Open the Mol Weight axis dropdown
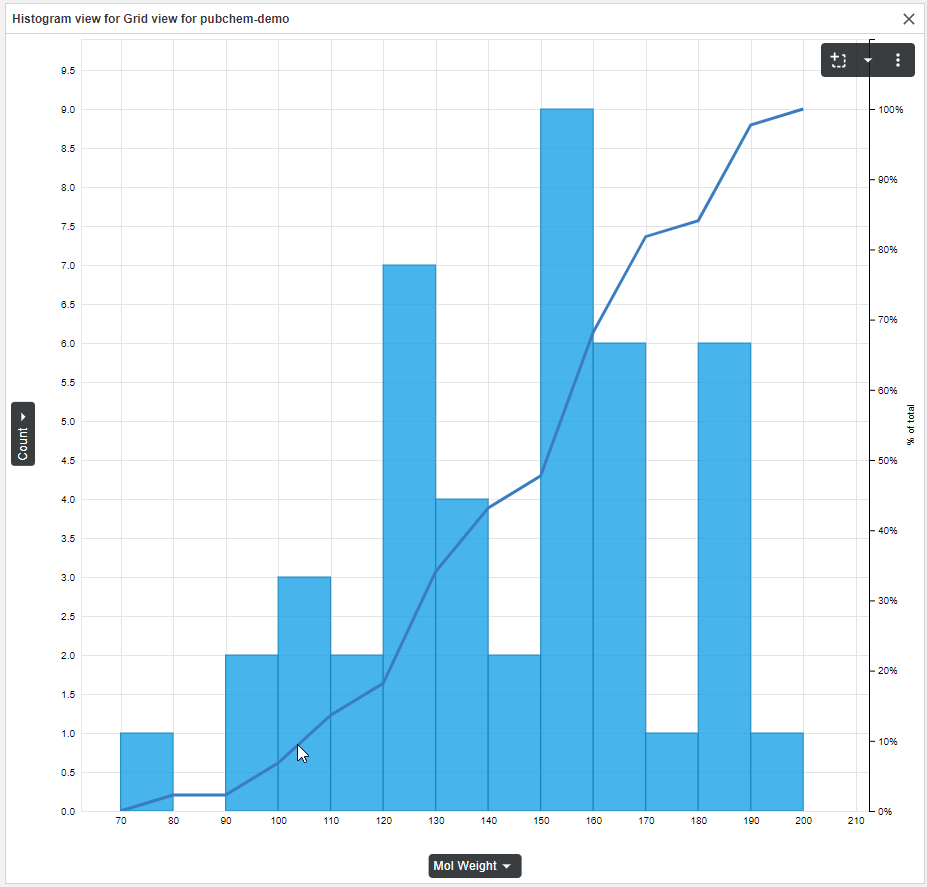Screen dimensions: 927x887 506,866
